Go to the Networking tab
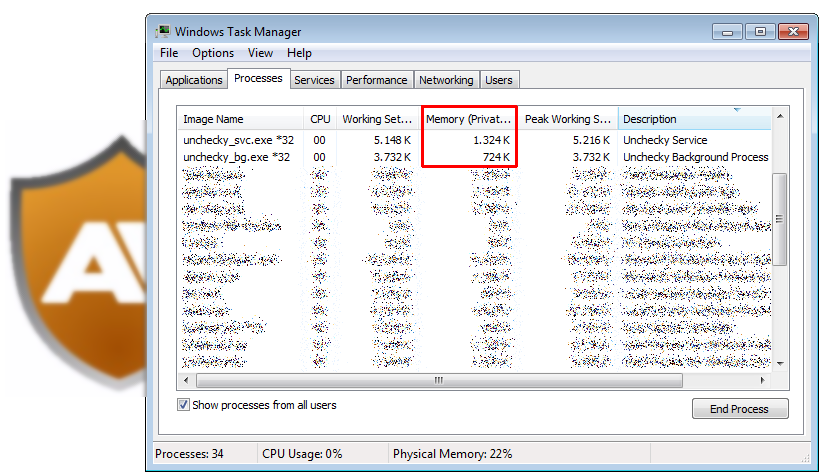822x476 pixels. coord(446,80)
